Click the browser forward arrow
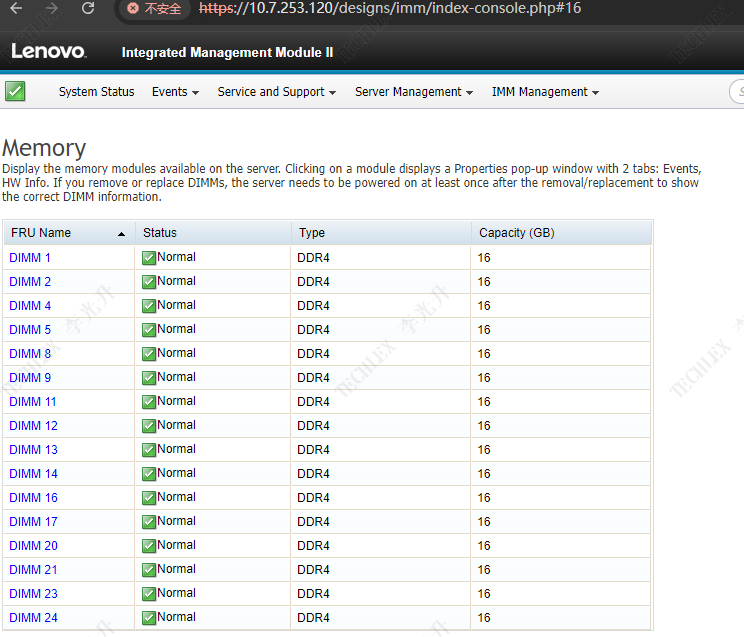This screenshot has width=744, height=637. [52, 8]
